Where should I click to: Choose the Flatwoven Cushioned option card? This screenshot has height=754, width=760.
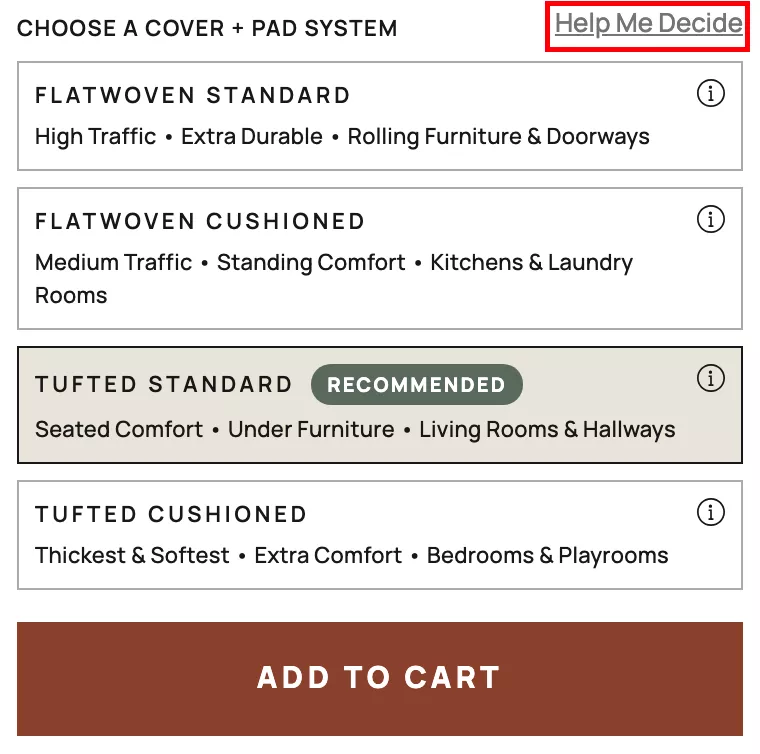coord(380,258)
